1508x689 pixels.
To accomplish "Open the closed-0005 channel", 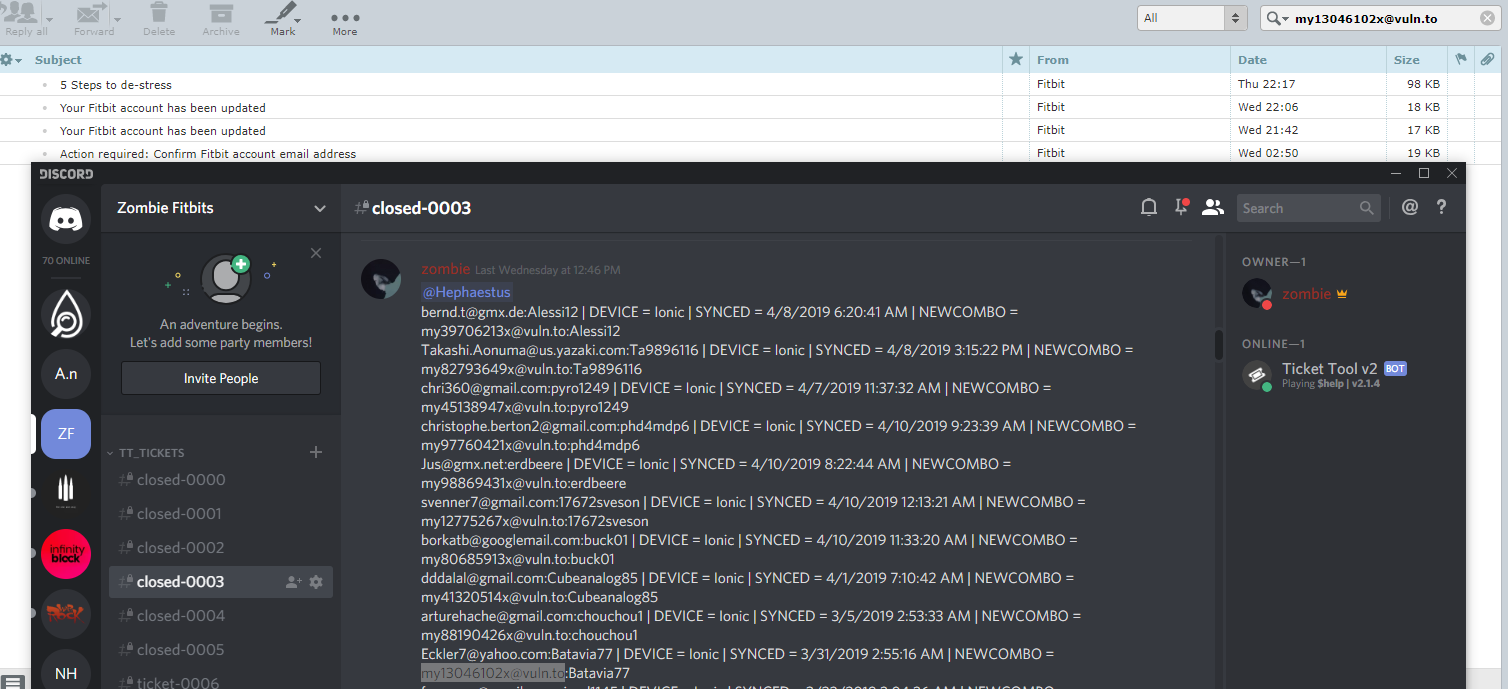I will [220, 650].
